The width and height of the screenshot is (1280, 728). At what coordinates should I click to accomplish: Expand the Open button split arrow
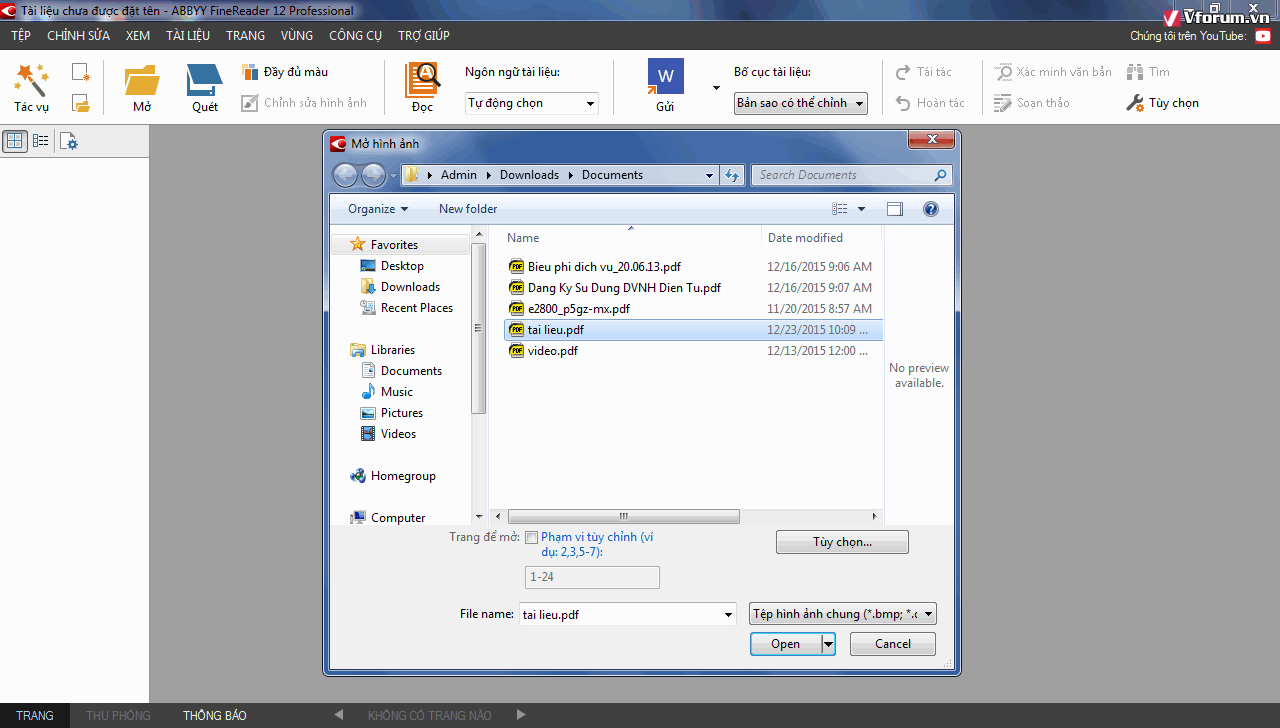coord(828,644)
